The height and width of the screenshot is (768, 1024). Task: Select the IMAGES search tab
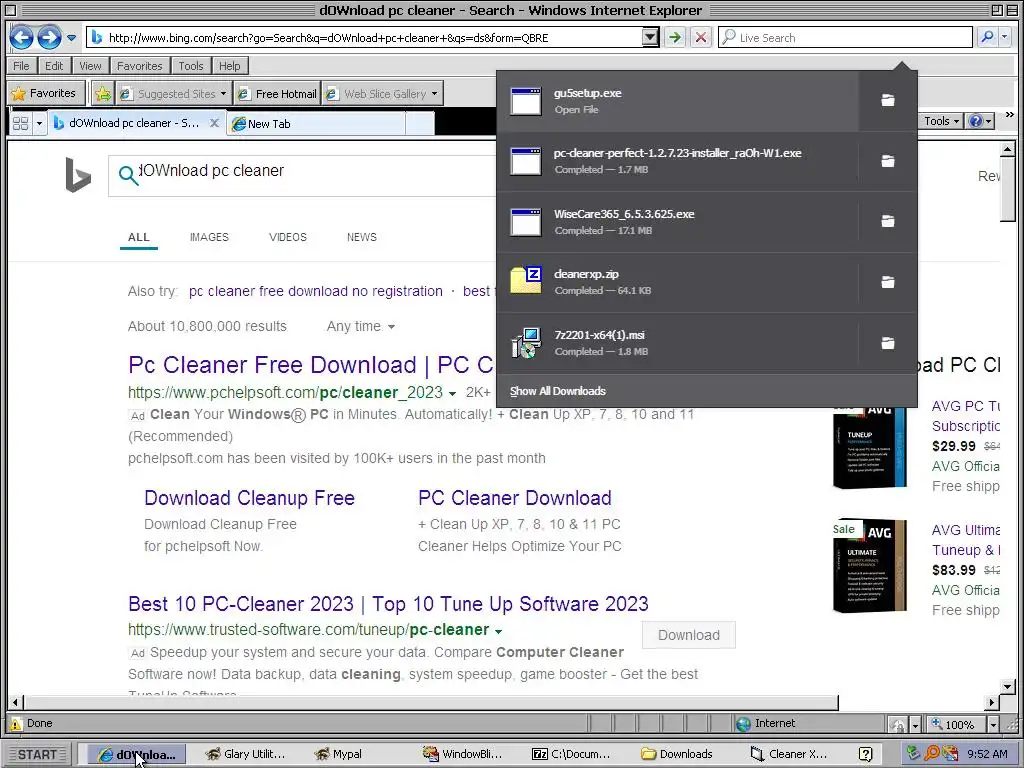coord(209,237)
